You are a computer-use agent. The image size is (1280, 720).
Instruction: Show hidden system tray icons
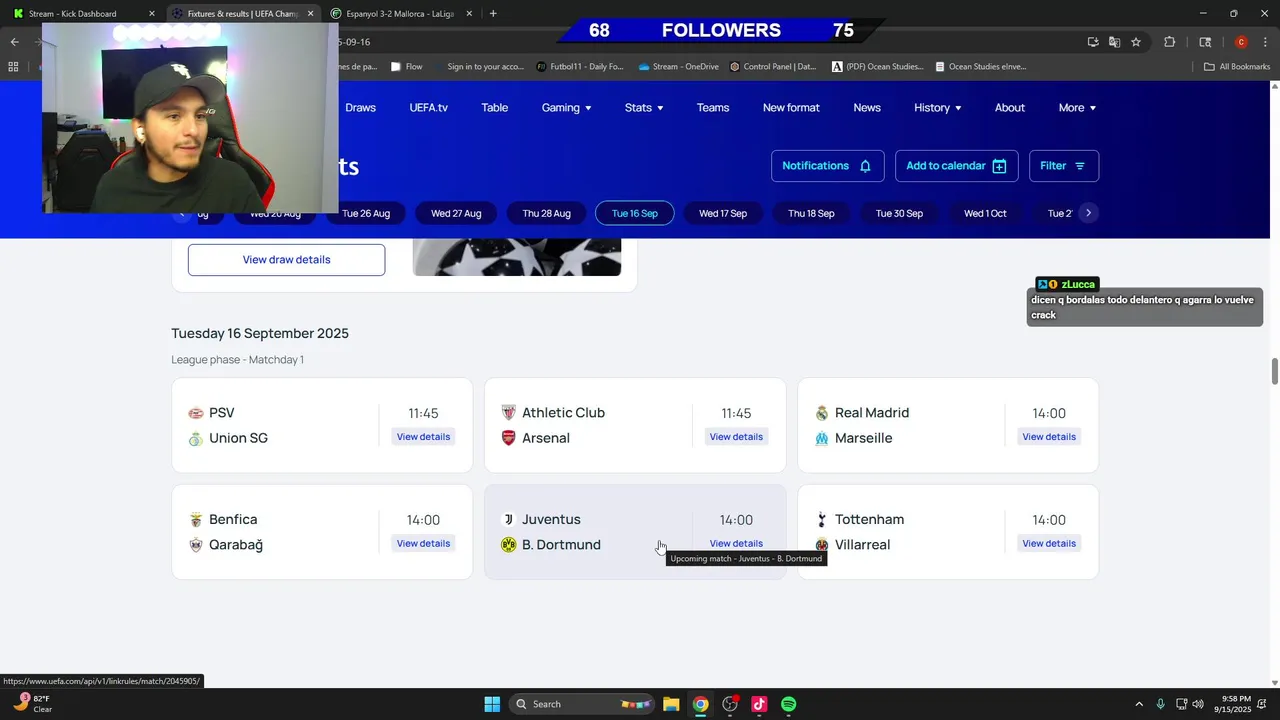click(x=1138, y=704)
